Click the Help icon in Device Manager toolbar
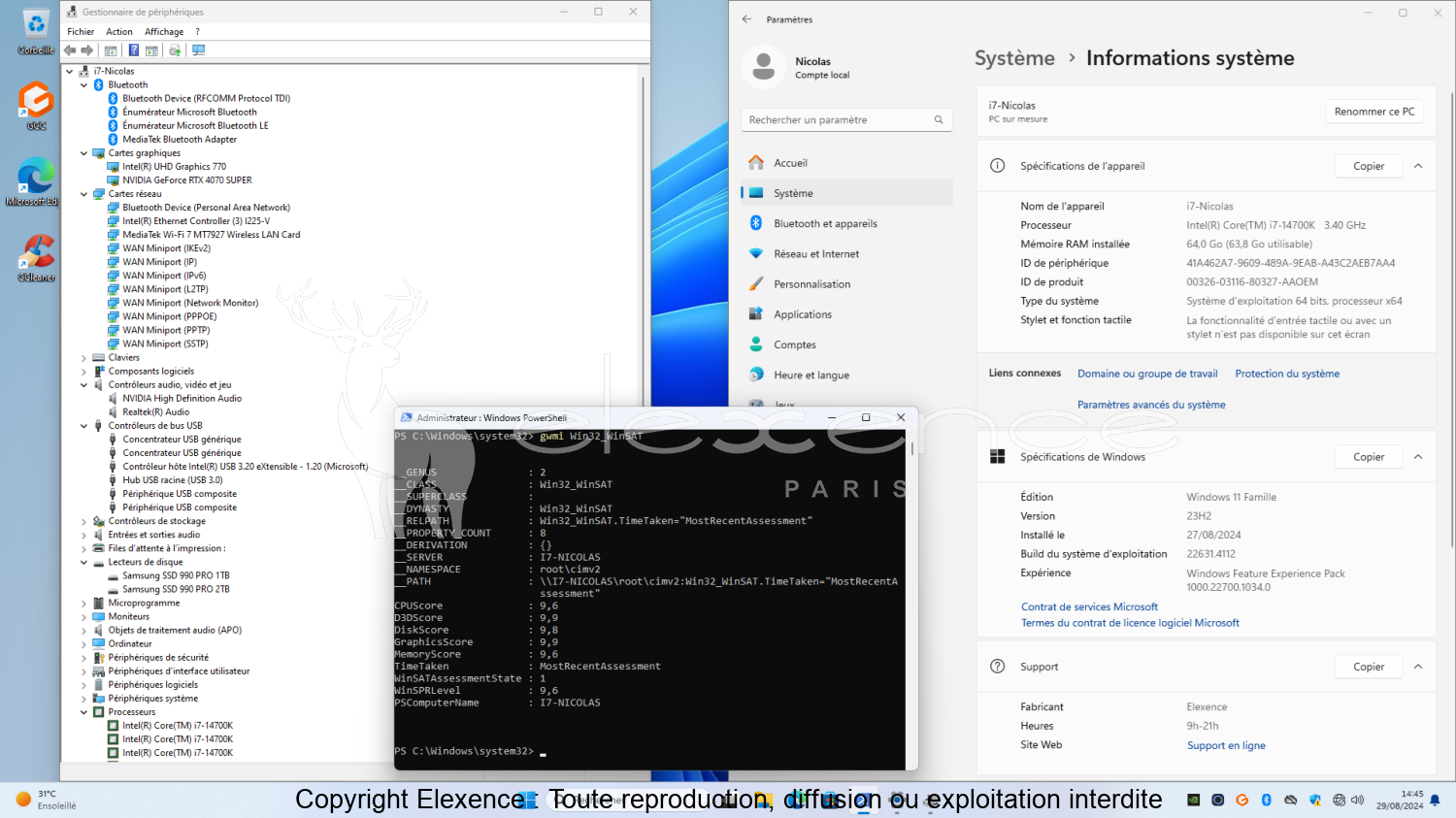 point(134,50)
